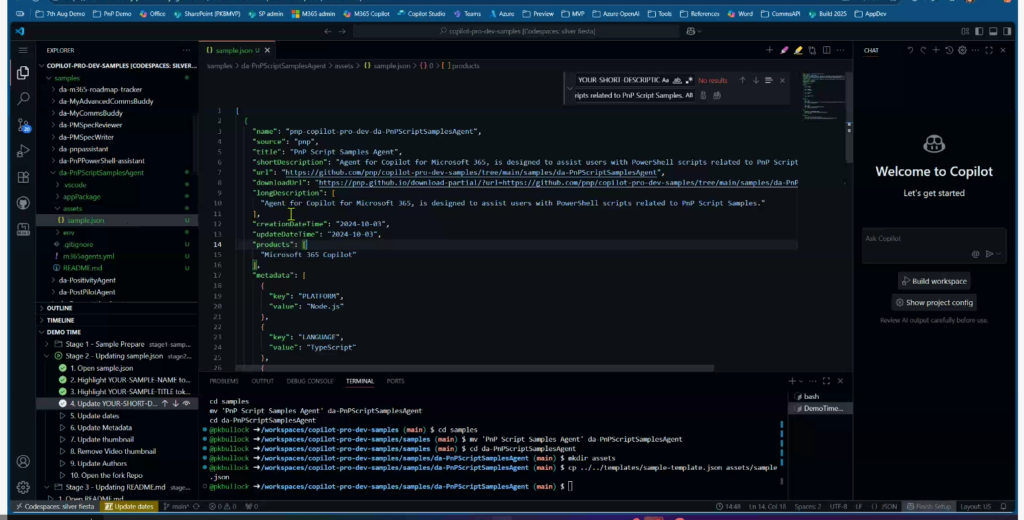
Task: Toggle Find in Selection in the find widget
Action: (x=769, y=80)
